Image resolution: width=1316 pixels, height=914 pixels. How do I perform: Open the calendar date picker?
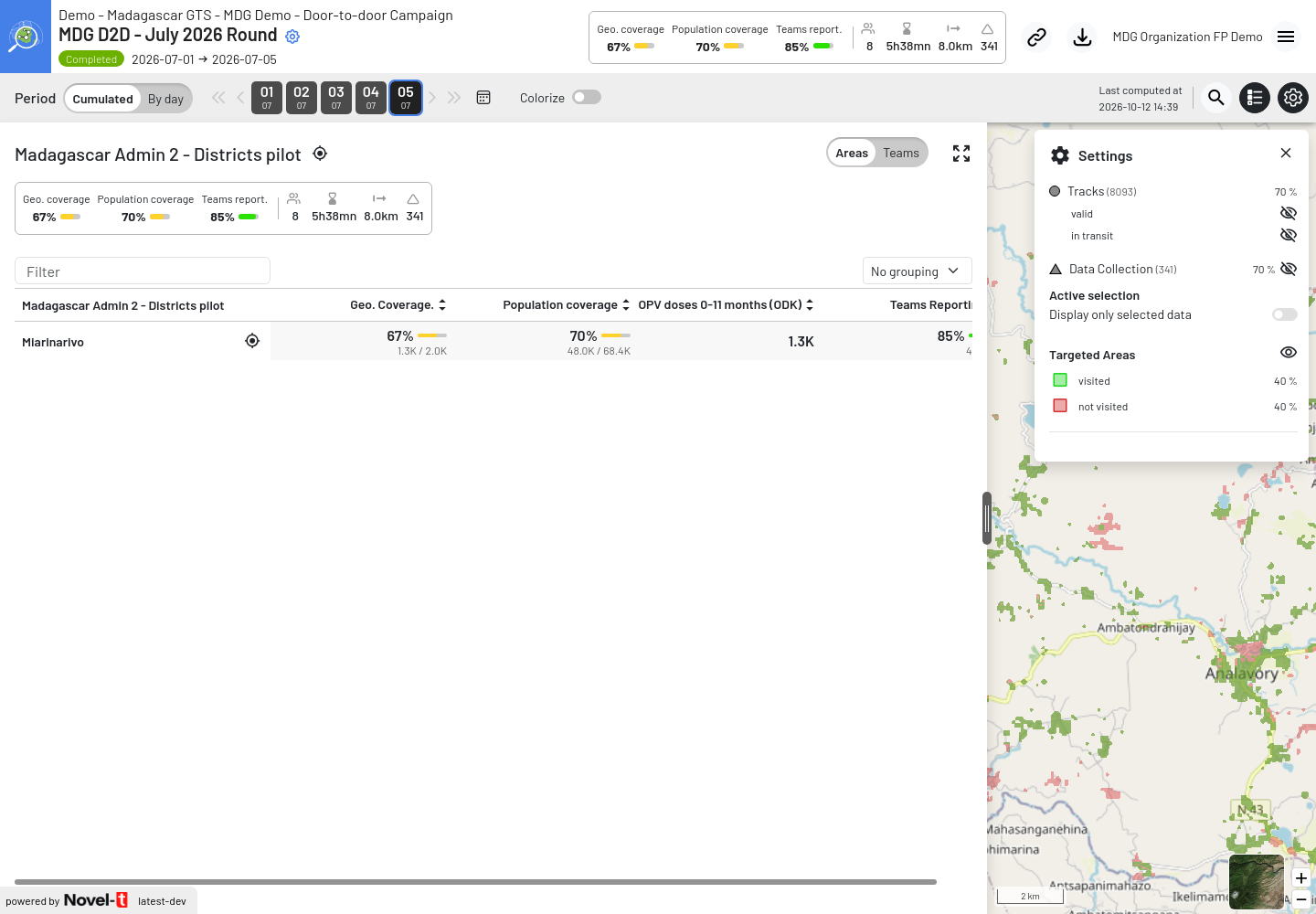click(x=483, y=98)
